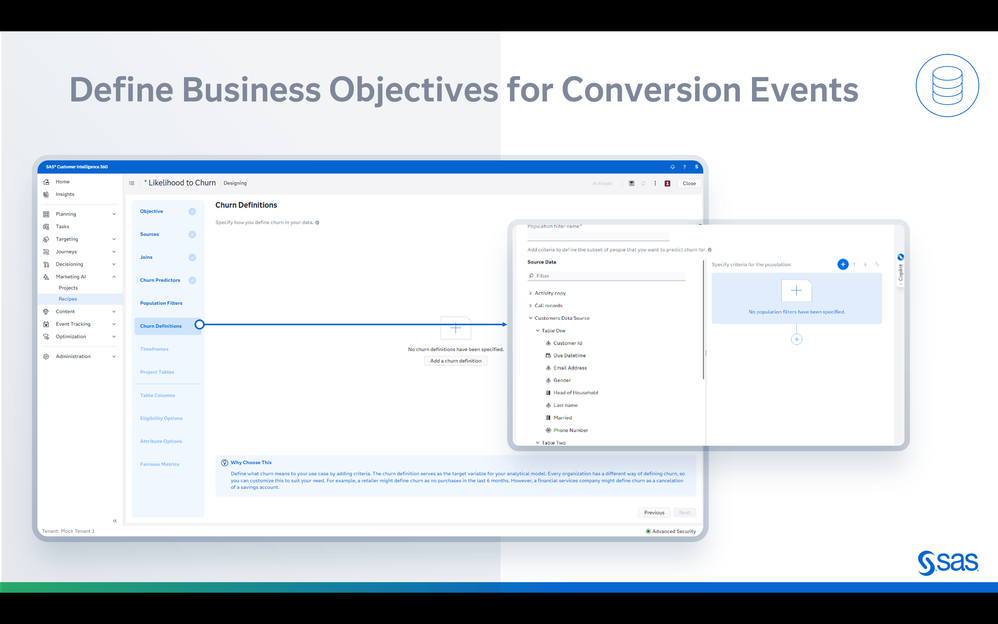The width and height of the screenshot is (998, 624).
Task: Click the info icon after 'define churn in your data'
Action: (x=318, y=223)
